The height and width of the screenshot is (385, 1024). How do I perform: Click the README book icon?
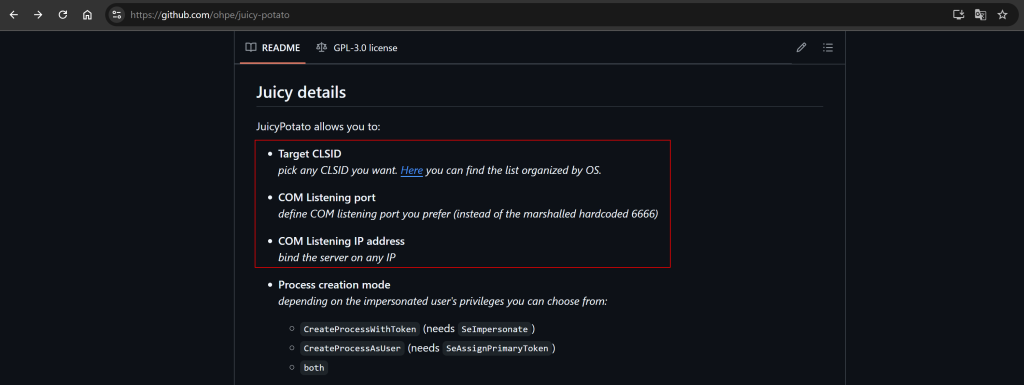[251, 48]
